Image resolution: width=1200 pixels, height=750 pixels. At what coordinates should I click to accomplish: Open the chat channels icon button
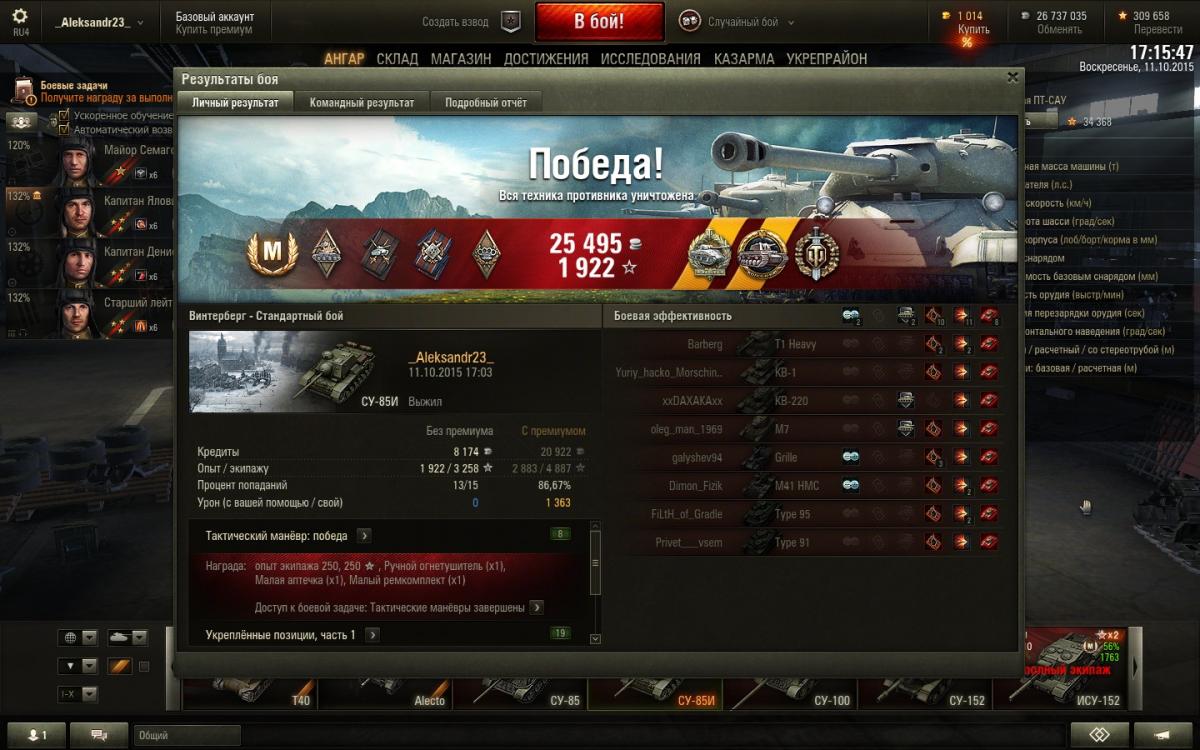point(100,734)
